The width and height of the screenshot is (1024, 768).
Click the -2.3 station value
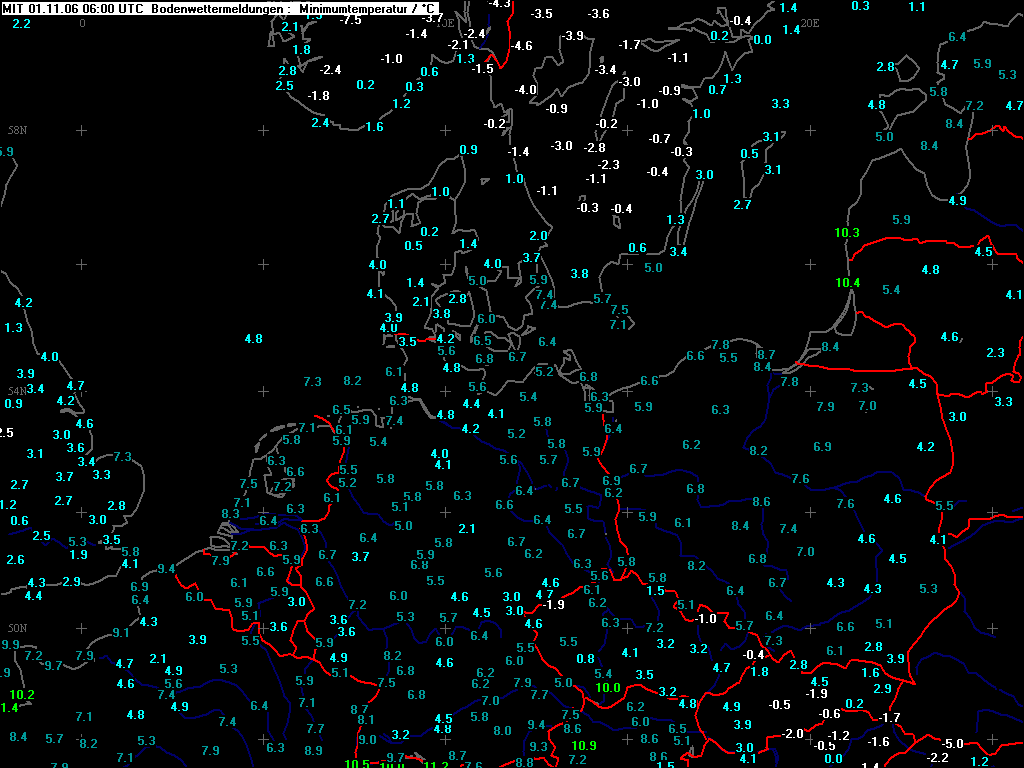(608, 165)
